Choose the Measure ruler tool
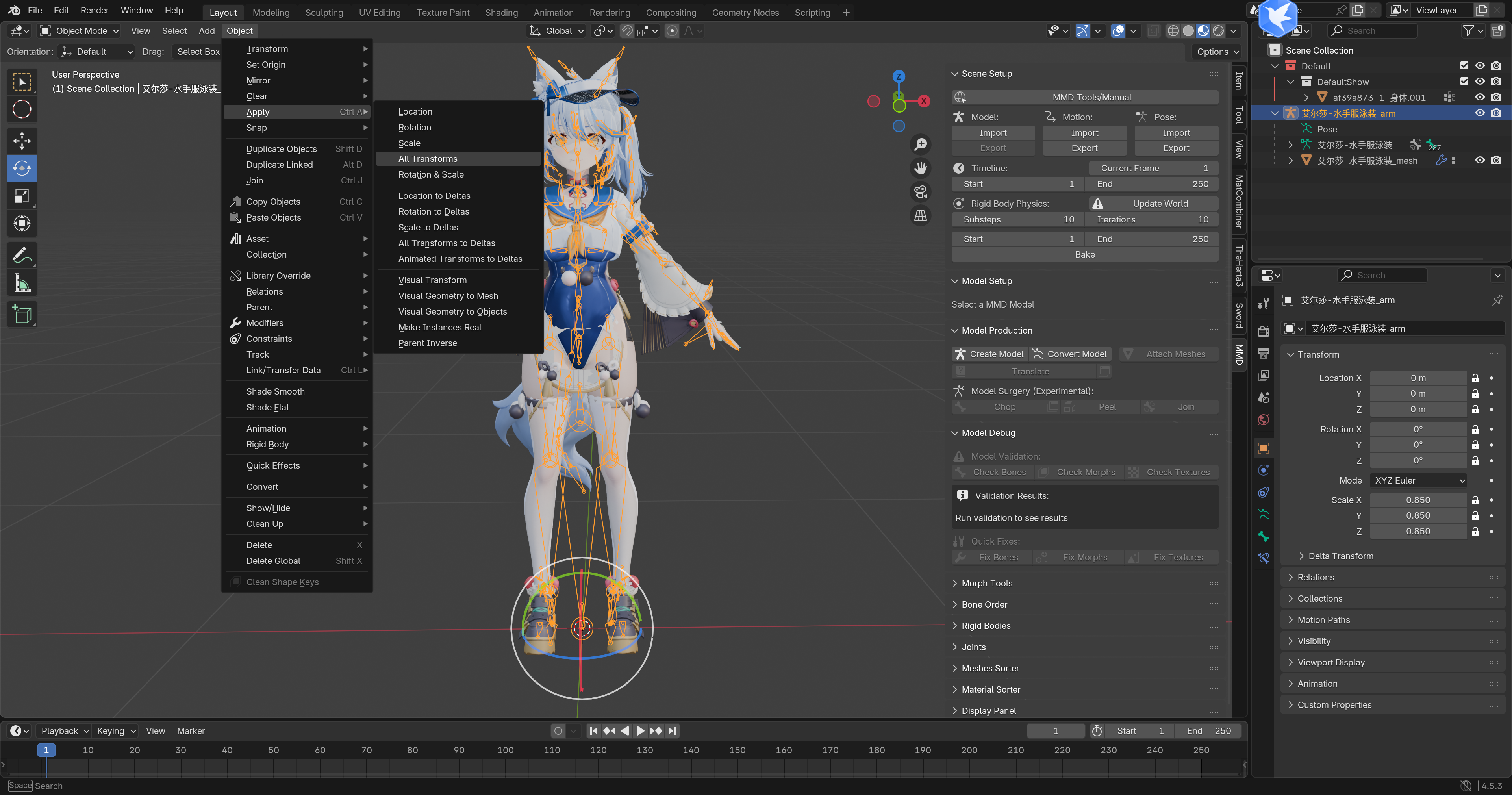The width and height of the screenshot is (1512, 795). pos(22,283)
